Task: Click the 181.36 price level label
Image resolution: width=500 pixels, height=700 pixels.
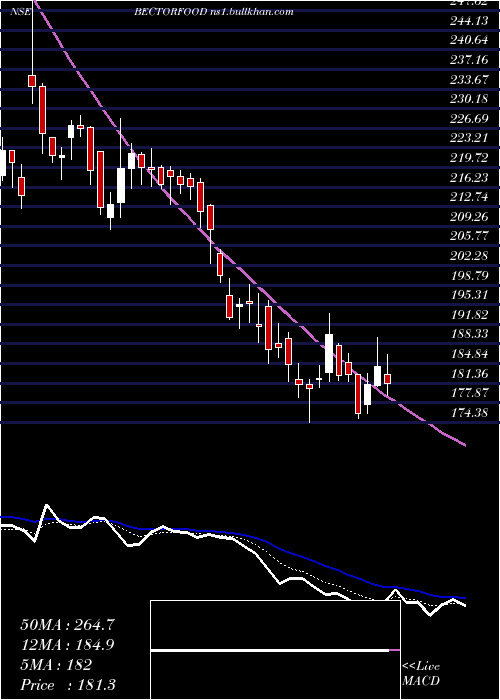Action: [470, 373]
